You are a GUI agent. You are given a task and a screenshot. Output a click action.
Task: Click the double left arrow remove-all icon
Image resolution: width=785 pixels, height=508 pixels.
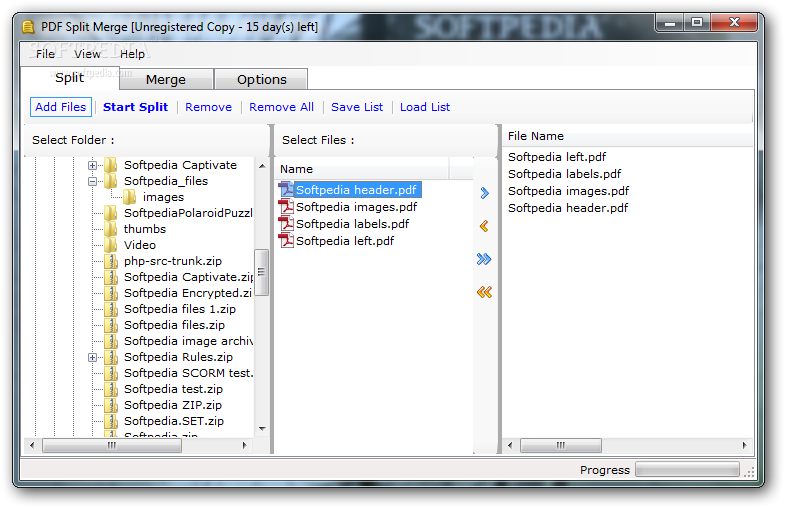[484, 292]
